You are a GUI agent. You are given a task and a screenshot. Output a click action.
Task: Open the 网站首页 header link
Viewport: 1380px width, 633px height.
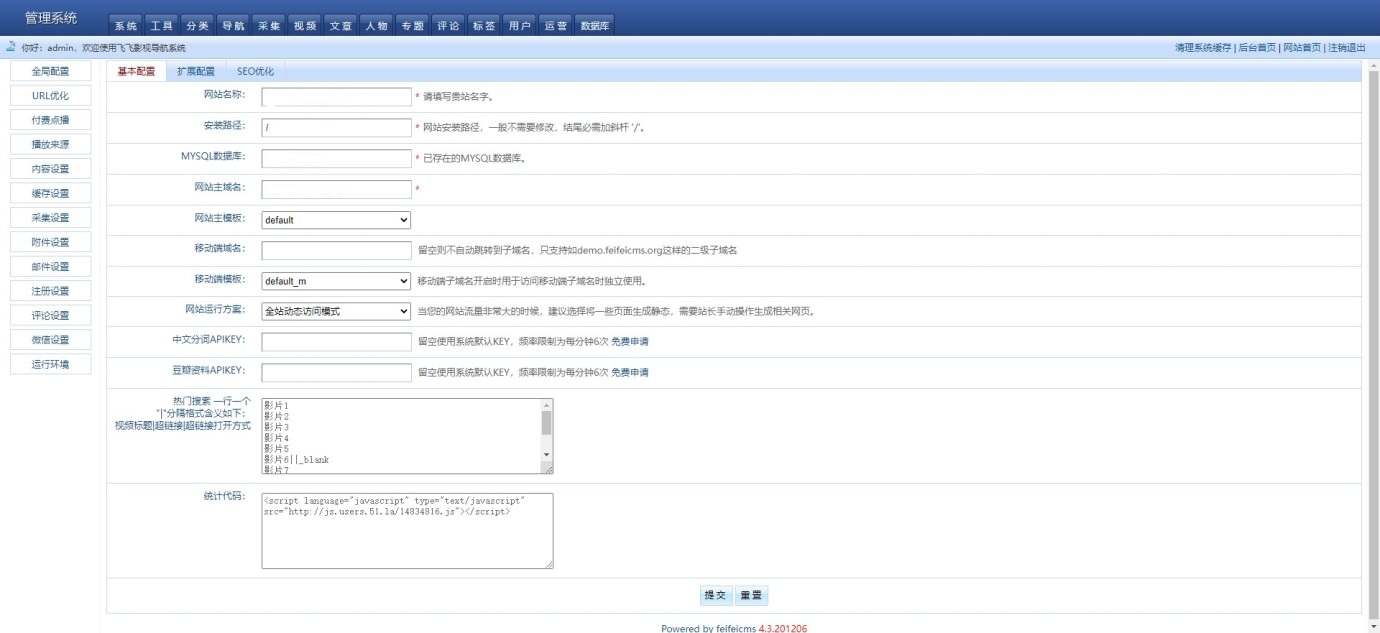pos(1302,48)
